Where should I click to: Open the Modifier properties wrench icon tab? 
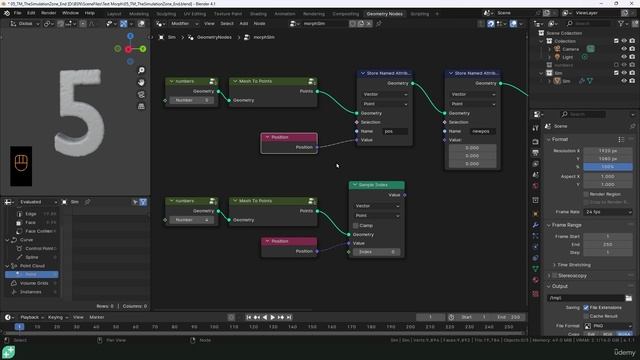536,225
